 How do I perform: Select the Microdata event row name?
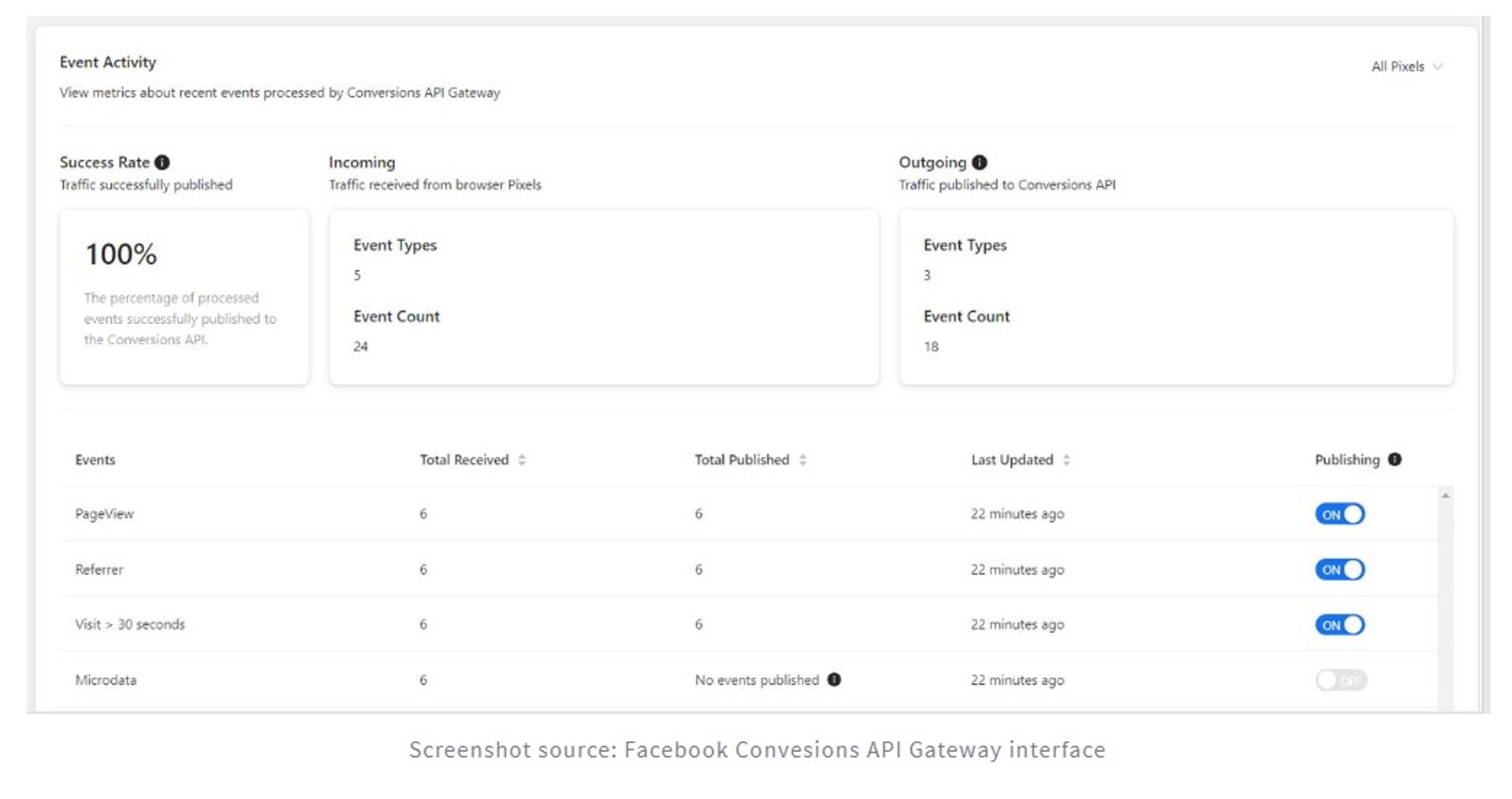pyautogui.click(x=106, y=680)
